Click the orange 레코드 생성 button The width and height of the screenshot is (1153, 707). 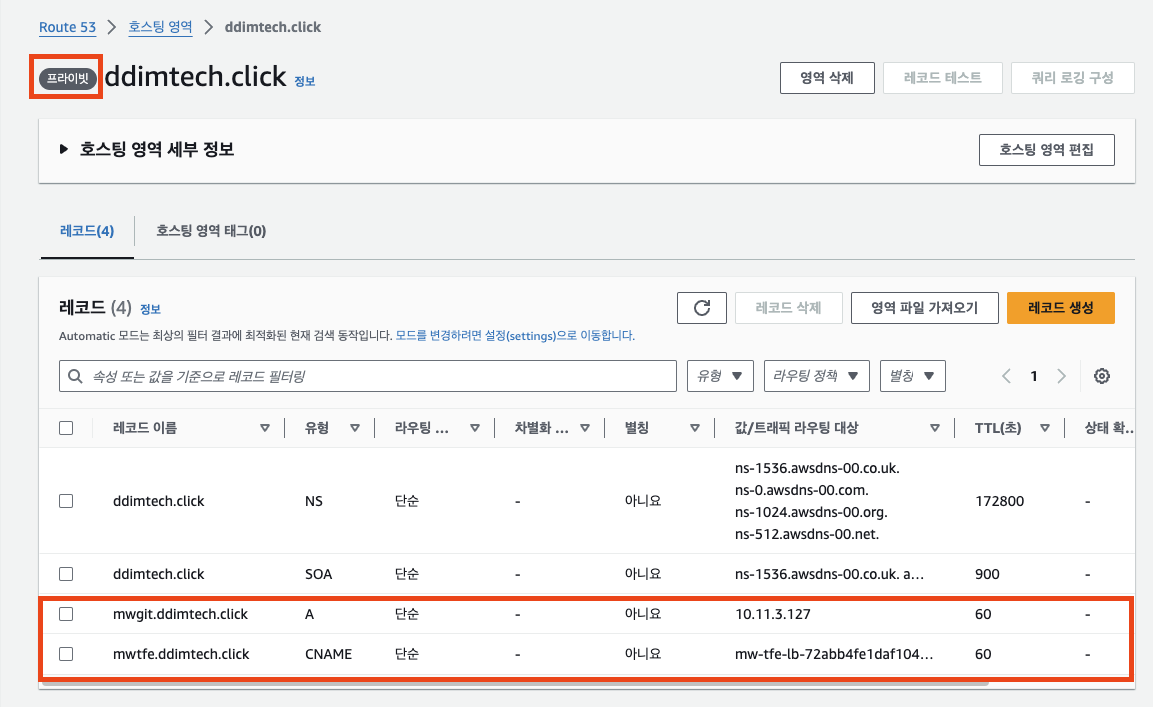coord(1060,308)
